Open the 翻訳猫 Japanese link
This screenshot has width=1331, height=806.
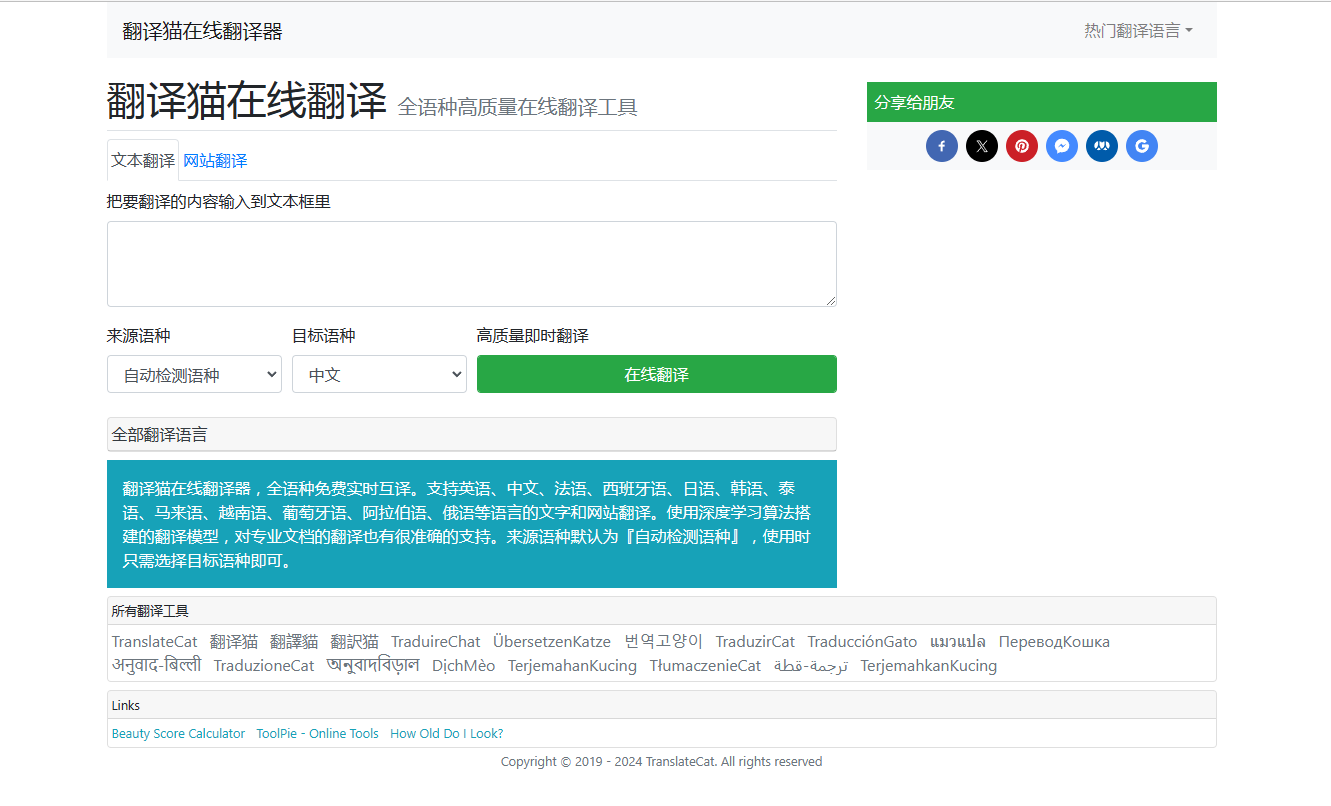(x=355, y=641)
